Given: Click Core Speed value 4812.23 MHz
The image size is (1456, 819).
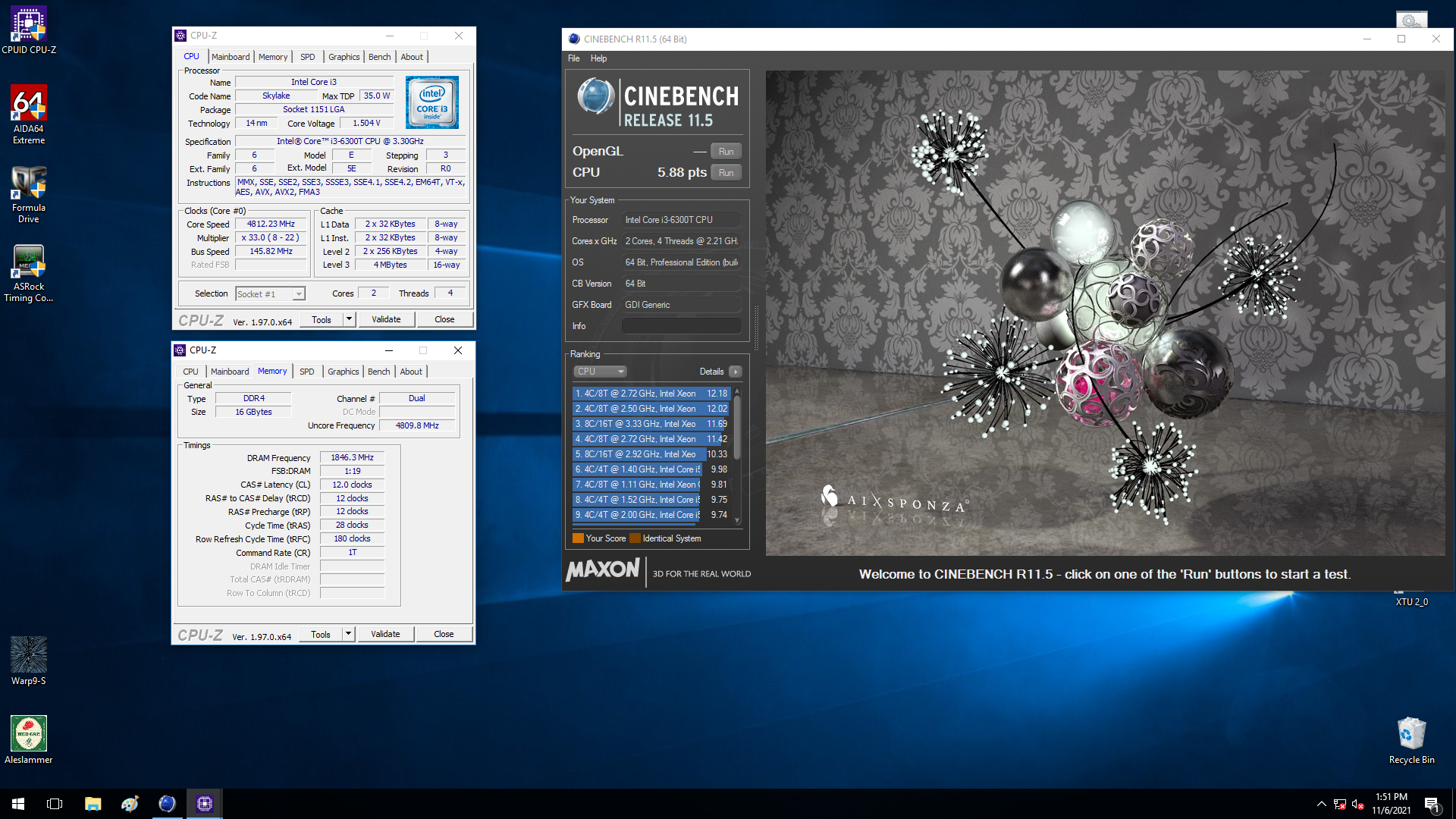Looking at the screenshot, I should pyautogui.click(x=271, y=224).
